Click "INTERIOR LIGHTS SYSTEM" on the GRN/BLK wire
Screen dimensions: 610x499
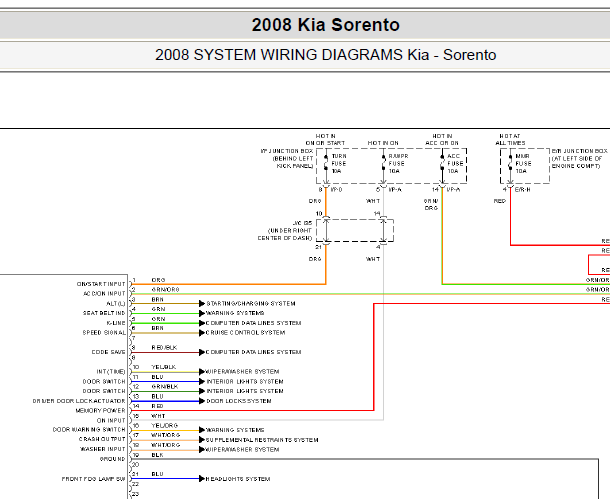[x=245, y=391]
